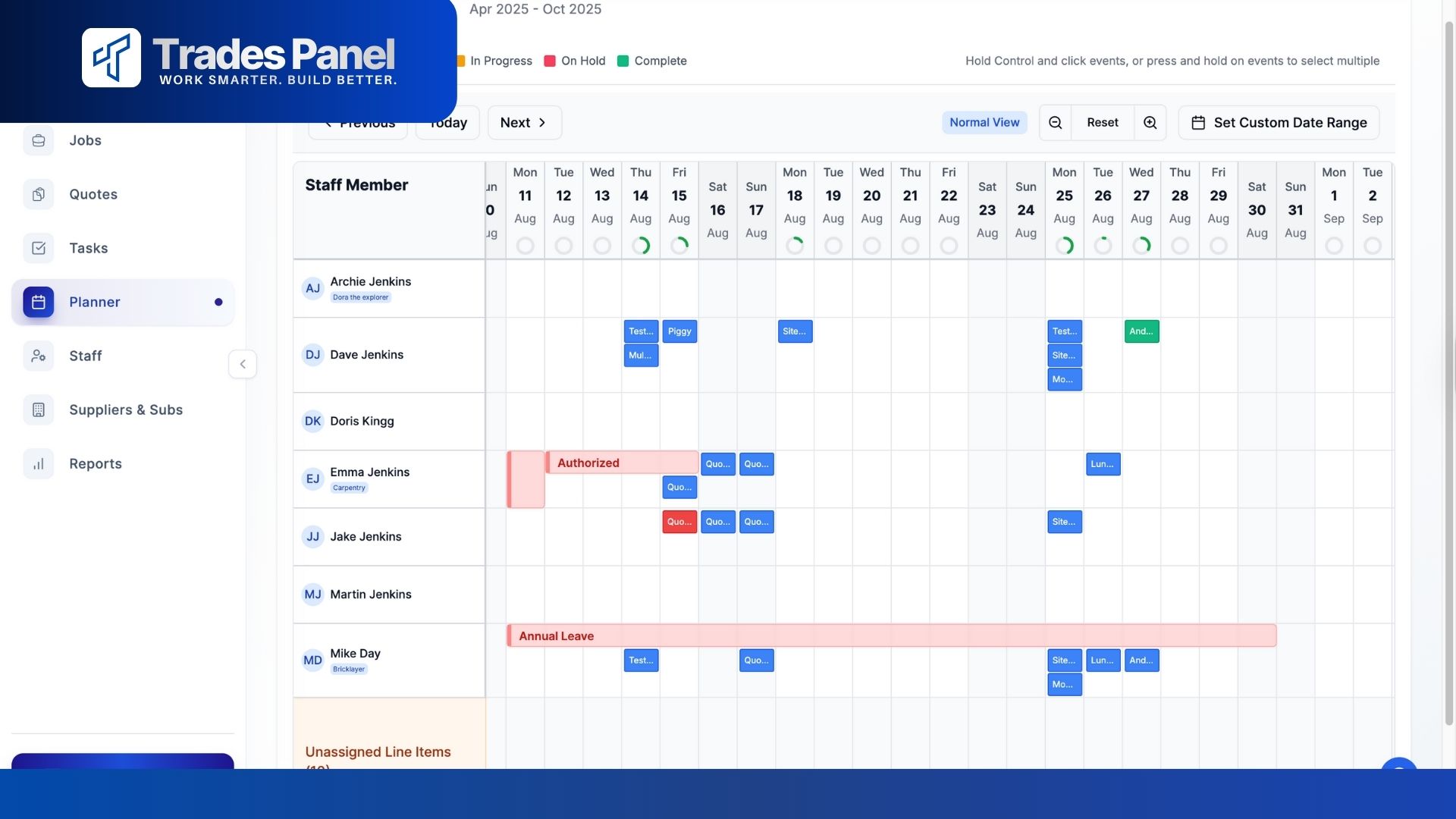Go to the Next date range

(x=524, y=123)
